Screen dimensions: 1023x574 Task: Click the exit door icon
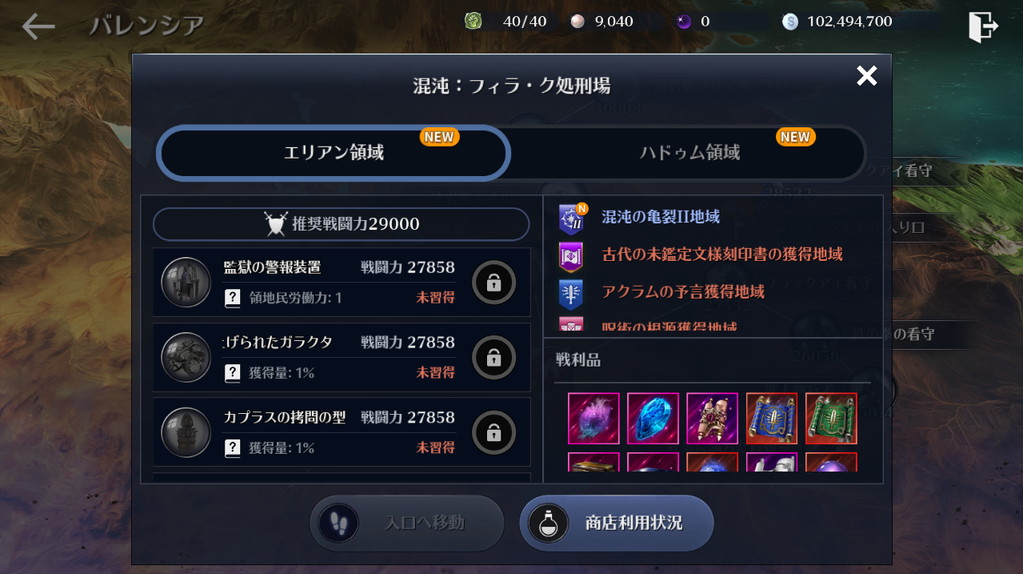(x=983, y=26)
